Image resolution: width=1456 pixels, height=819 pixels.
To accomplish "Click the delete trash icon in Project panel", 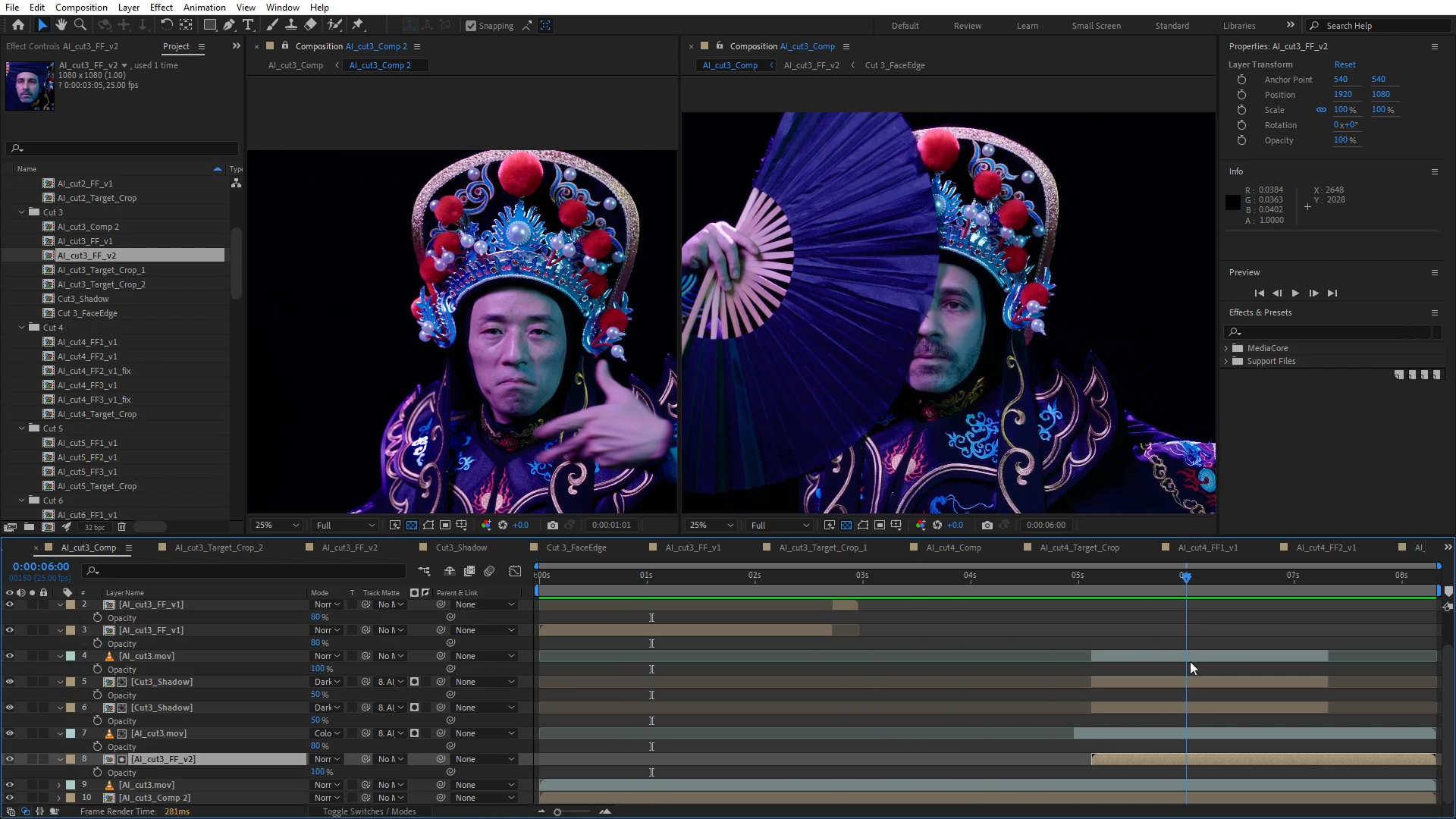I will tap(121, 527).
